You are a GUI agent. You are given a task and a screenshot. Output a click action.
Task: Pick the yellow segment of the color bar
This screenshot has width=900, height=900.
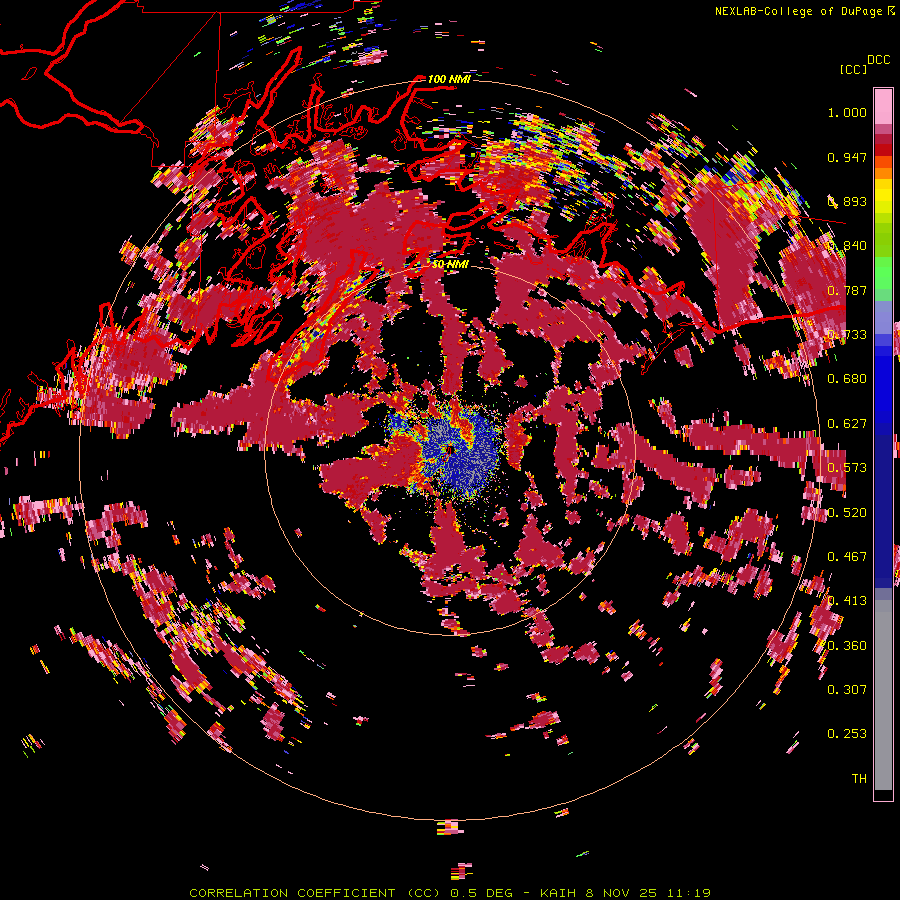[x=883, y=197]
